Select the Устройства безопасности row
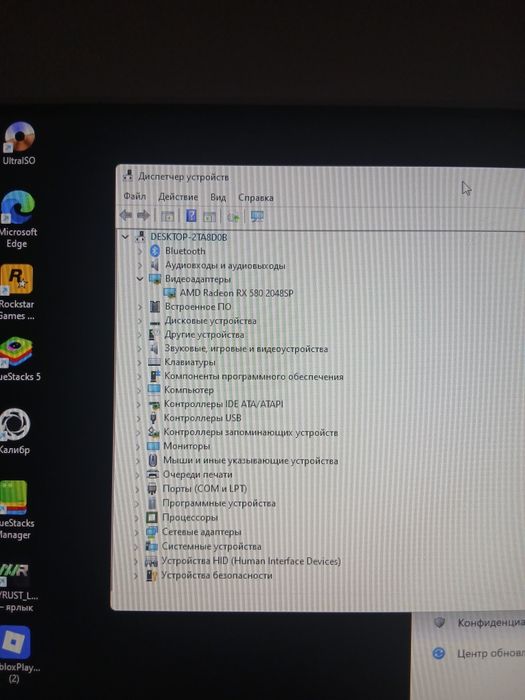This screenshot has width=525, height=700. (x=217, y=575)
